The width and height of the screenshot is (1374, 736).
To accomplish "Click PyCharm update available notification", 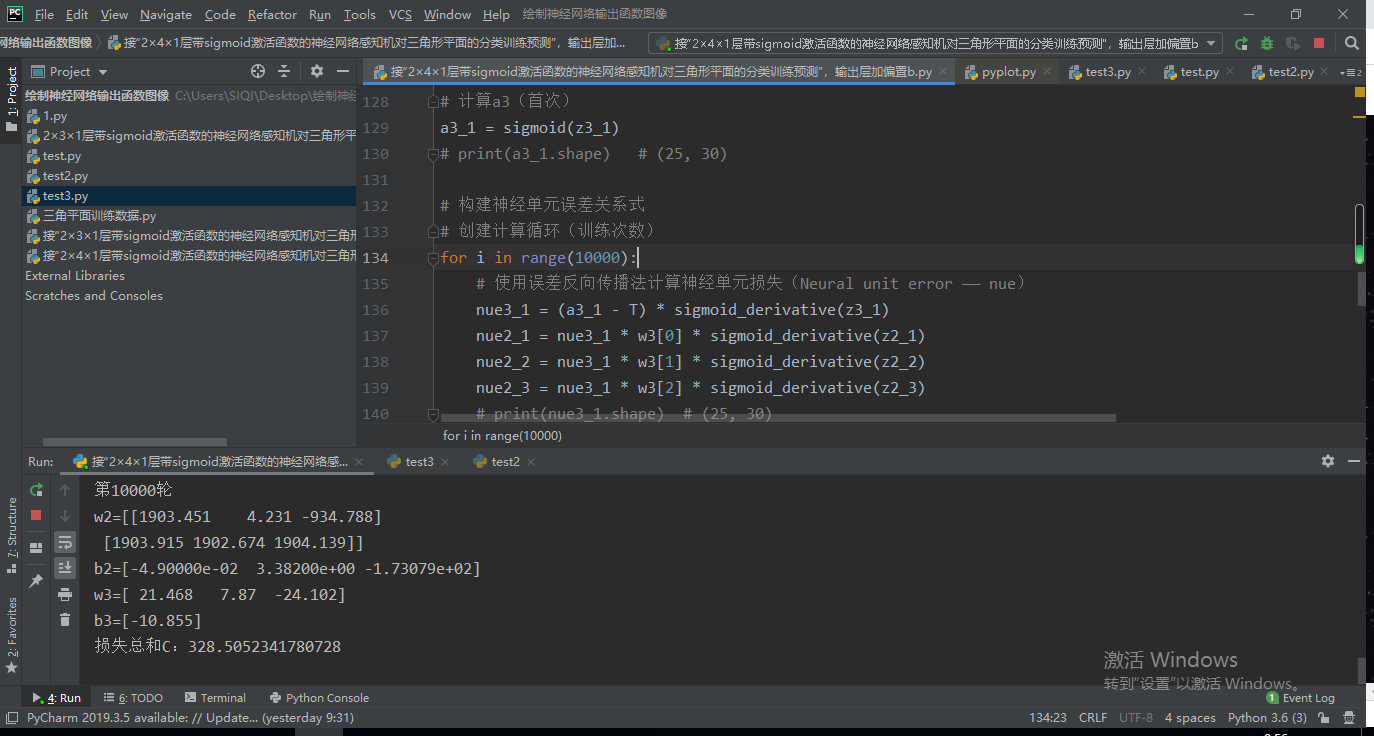I will tap(190, 718).
